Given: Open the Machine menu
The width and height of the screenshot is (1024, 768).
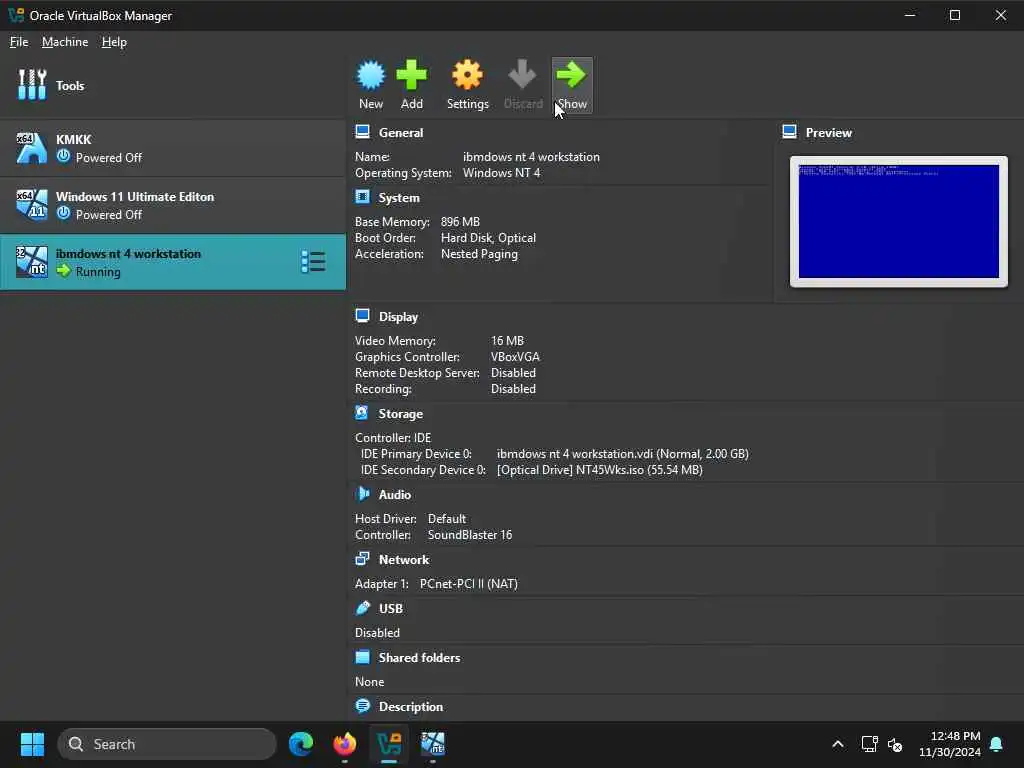Looking at the screenshot, I should pos(65,42).
